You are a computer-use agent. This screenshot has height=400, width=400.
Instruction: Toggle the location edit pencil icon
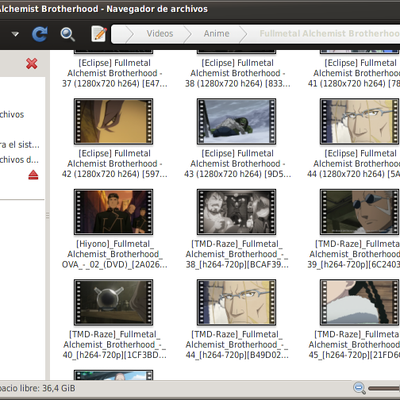point(99,34)
